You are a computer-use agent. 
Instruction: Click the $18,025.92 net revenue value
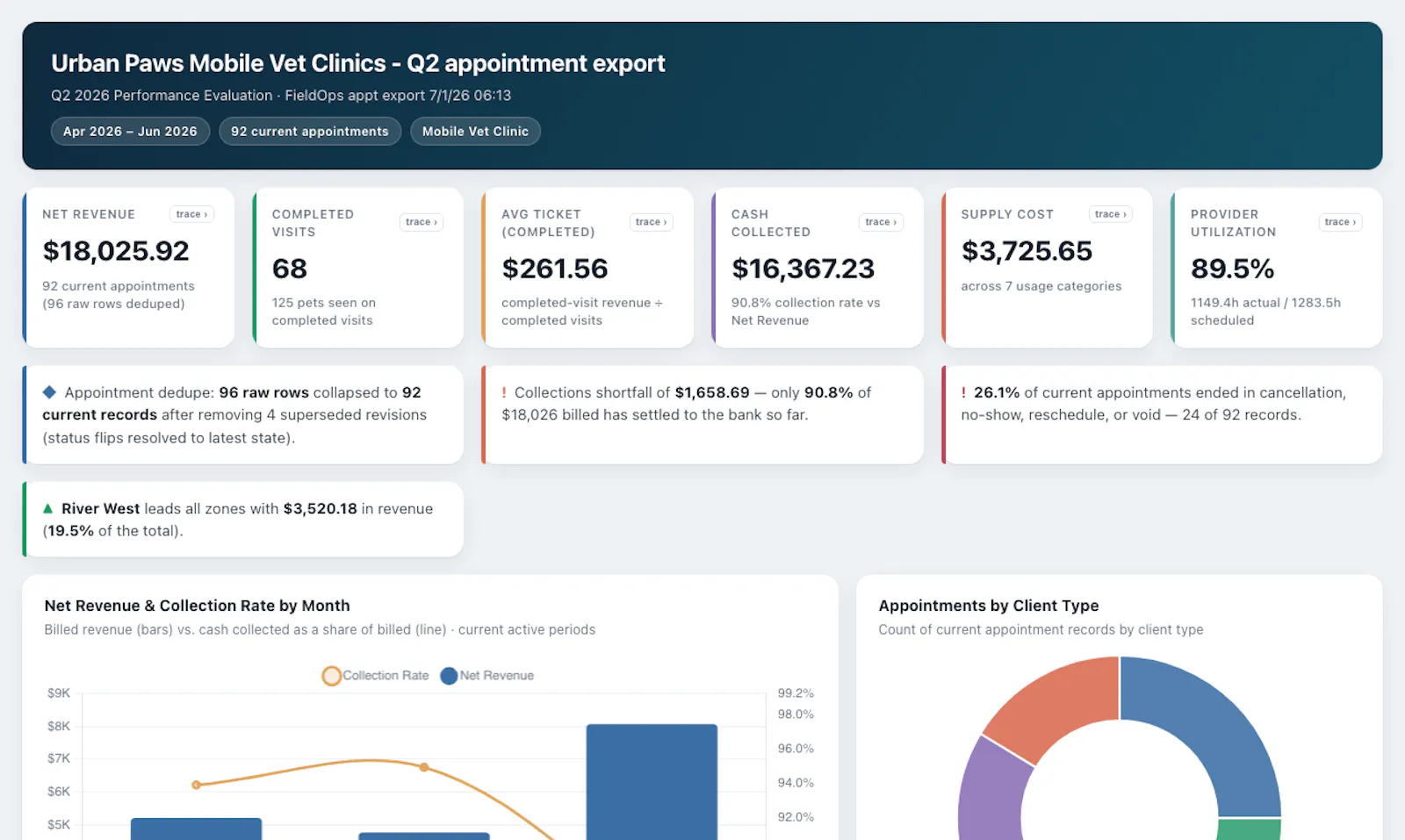116,251
